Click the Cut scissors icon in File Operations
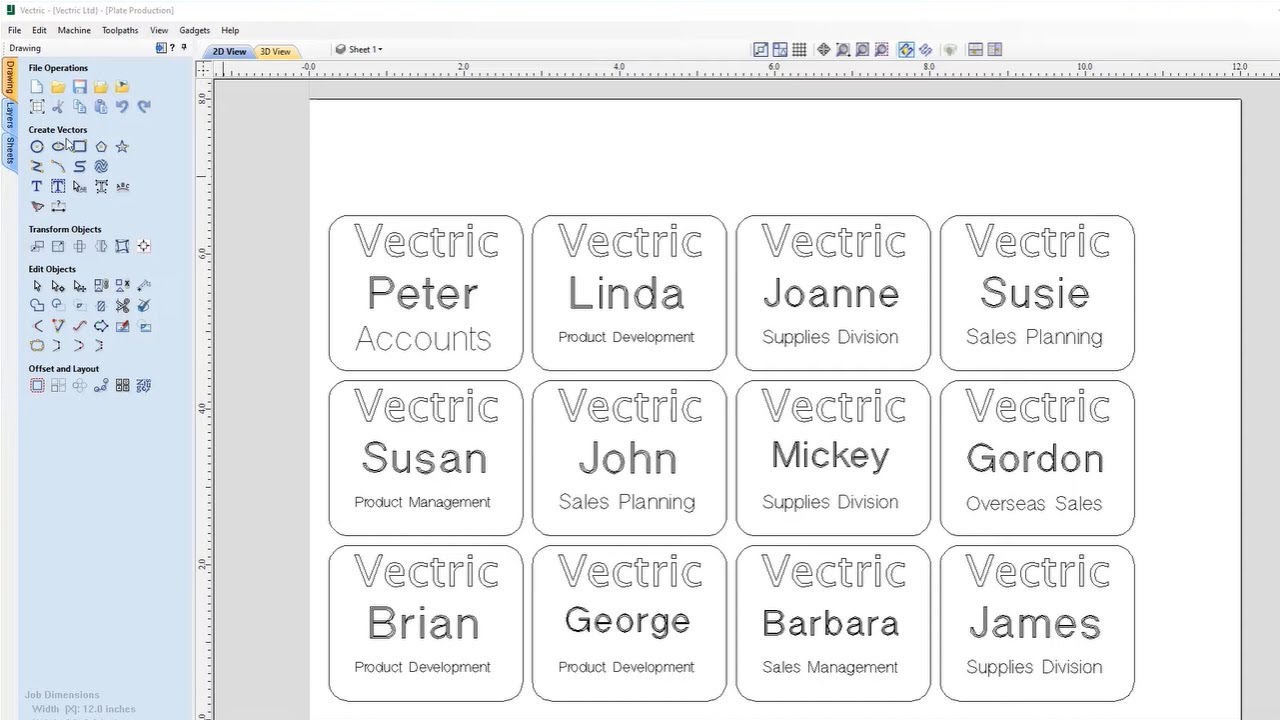The image size is (1280, 720). 58,106
